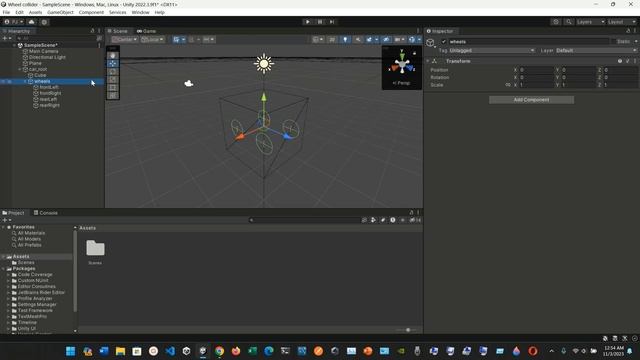Click the Perspective label under orientation gizmo
This screenshot has width=640, height=360.
point(401,83)
